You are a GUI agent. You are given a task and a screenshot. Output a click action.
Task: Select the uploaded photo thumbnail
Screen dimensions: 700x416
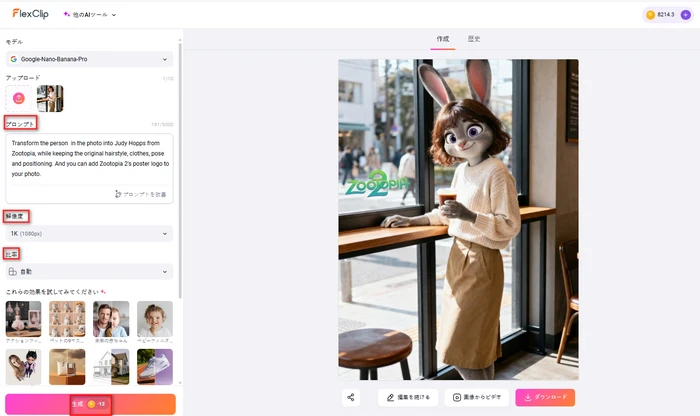click(50, 98)
